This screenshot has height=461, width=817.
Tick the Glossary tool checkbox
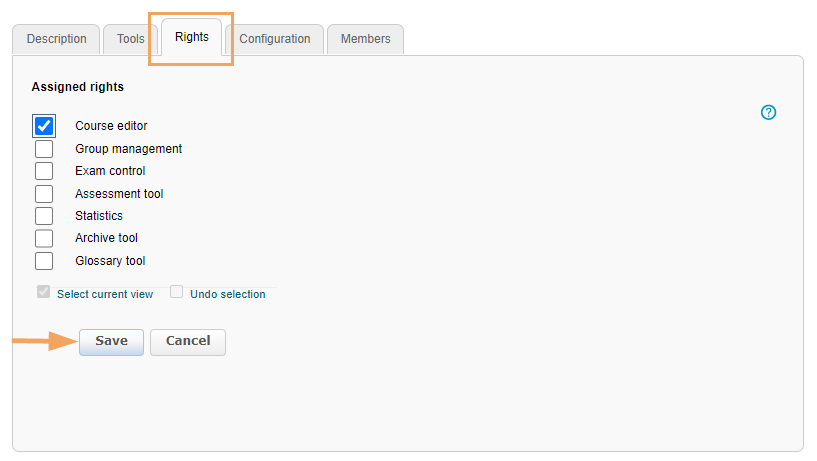44,261
